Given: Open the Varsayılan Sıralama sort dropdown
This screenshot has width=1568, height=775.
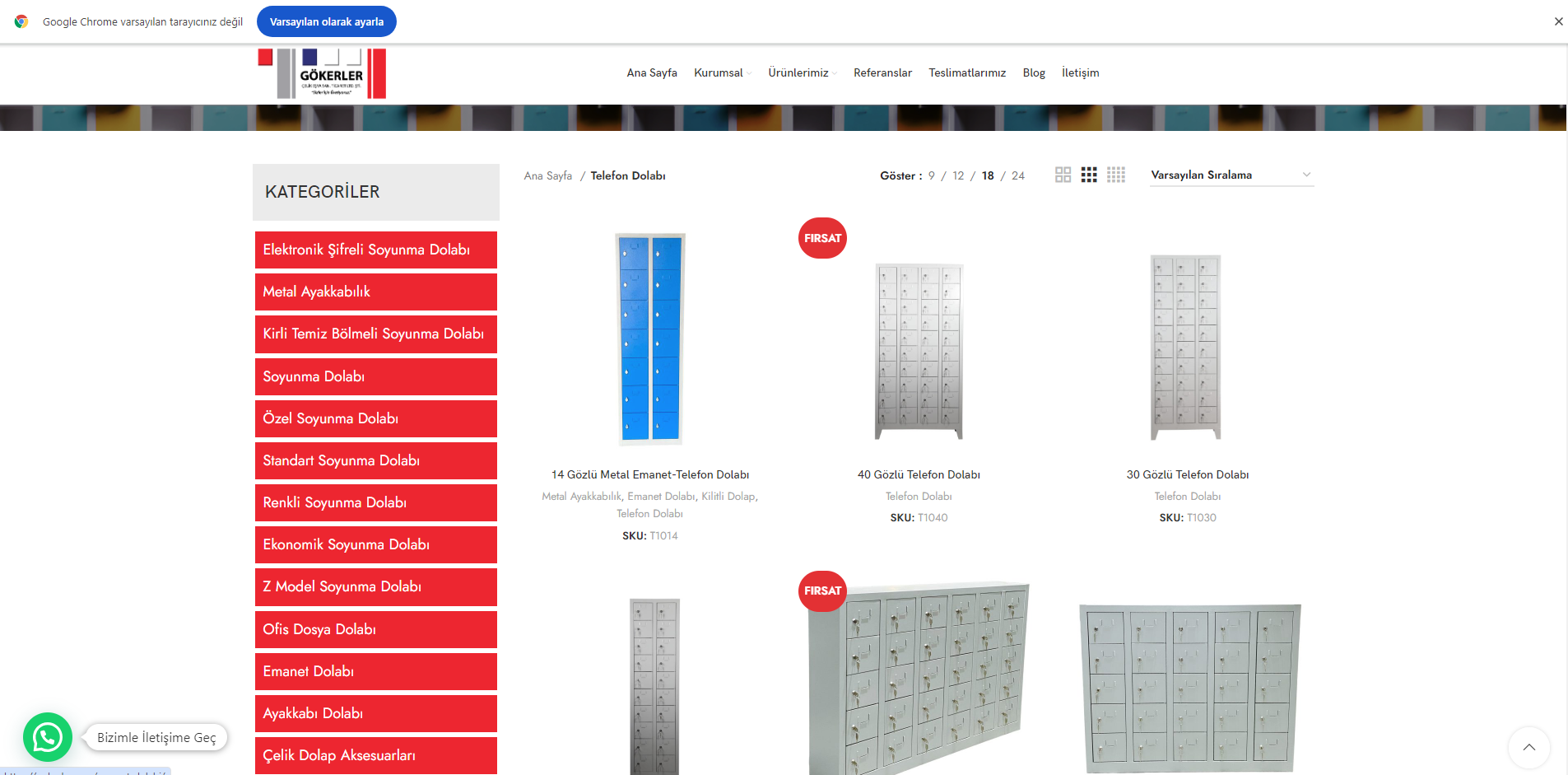Looking at the screenshot, I should pos(1231,175).
